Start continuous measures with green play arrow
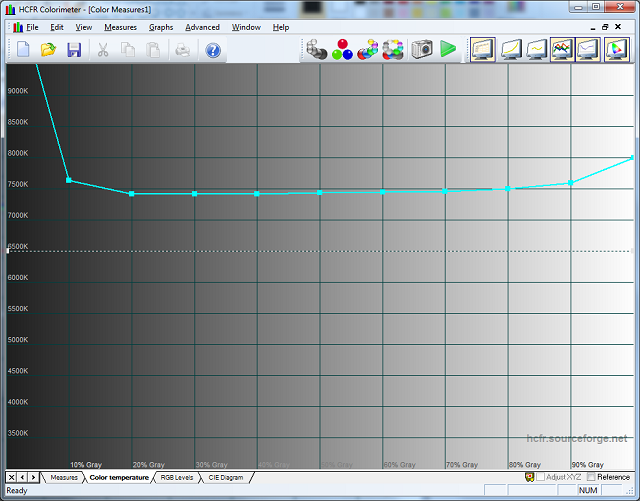 [x=448, y=49]
